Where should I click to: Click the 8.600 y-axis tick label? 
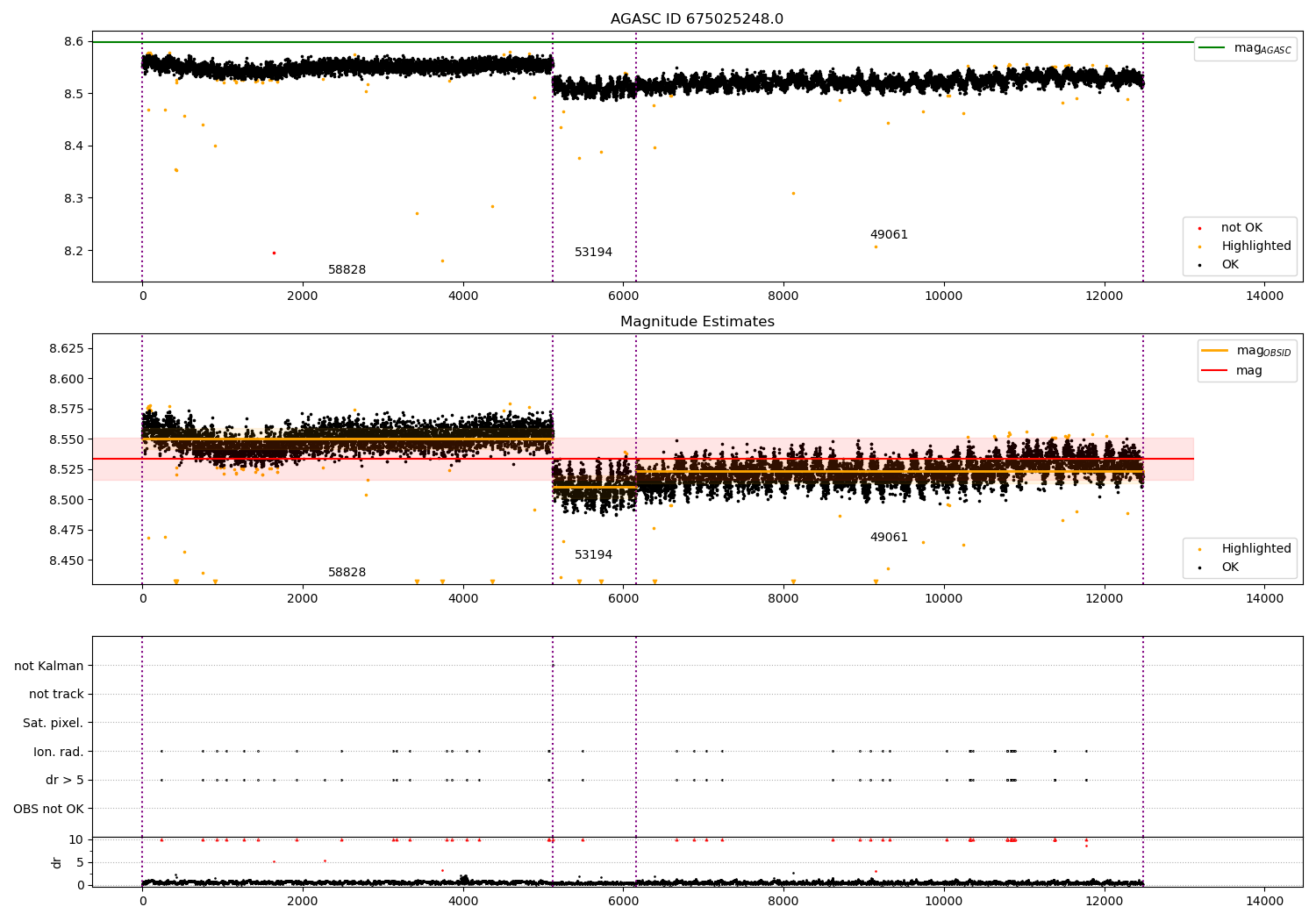tap(67, 380)
